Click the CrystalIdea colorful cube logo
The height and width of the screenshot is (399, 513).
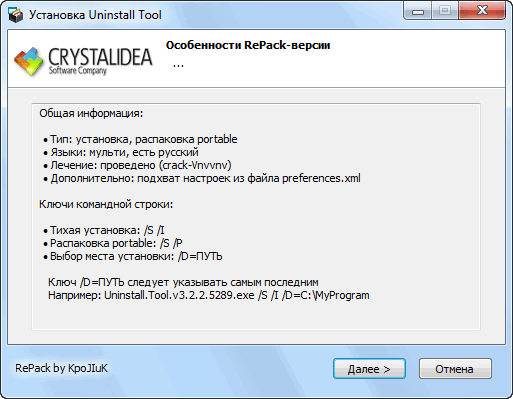pyautogui.click(x=29, y=61)
